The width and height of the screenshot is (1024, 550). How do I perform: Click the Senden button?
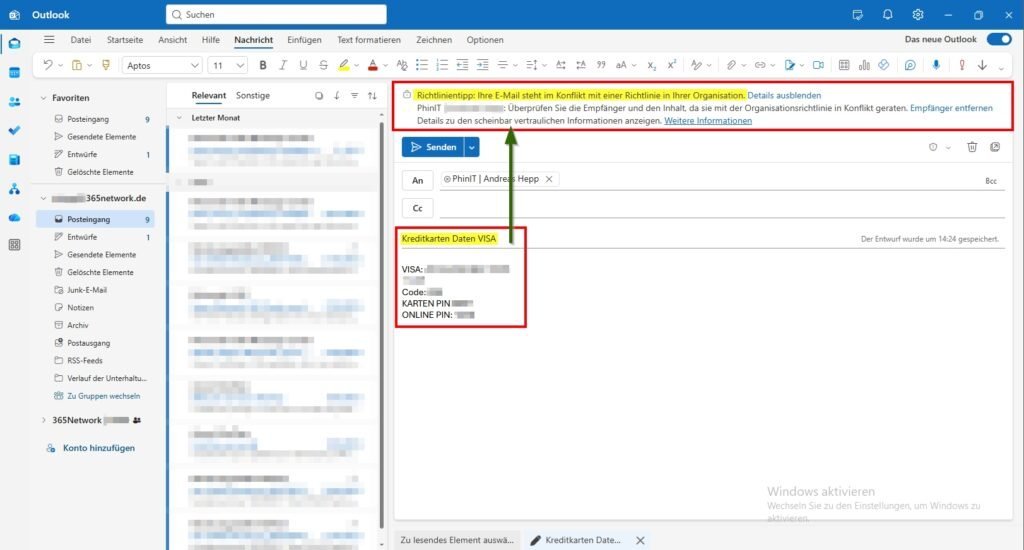click(433, 147)
